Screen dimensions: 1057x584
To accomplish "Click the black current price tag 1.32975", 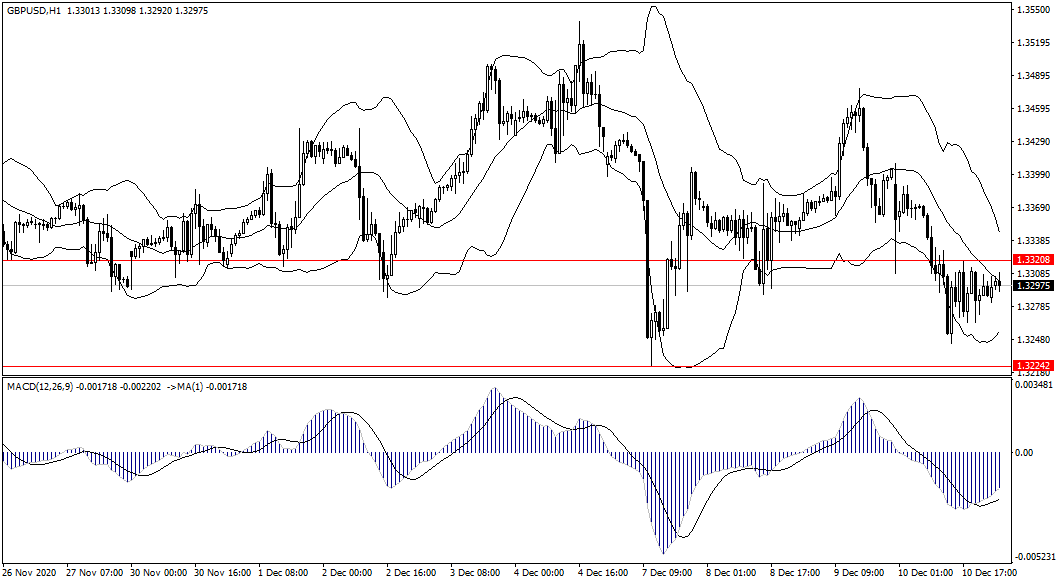I will [1031, 286].
